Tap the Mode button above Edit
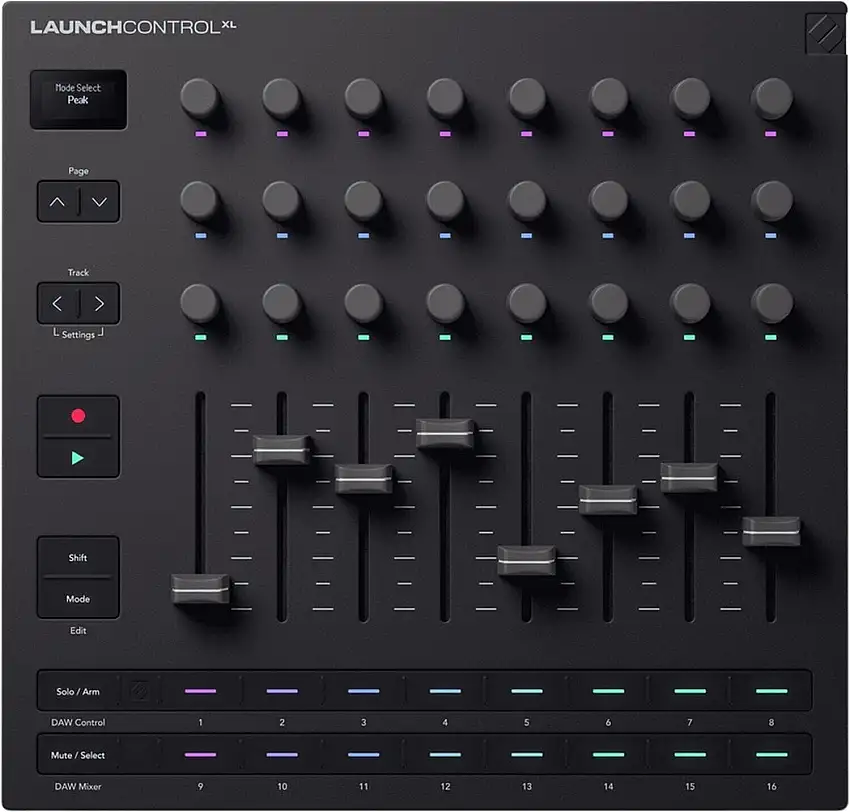 tap(78, 598)
